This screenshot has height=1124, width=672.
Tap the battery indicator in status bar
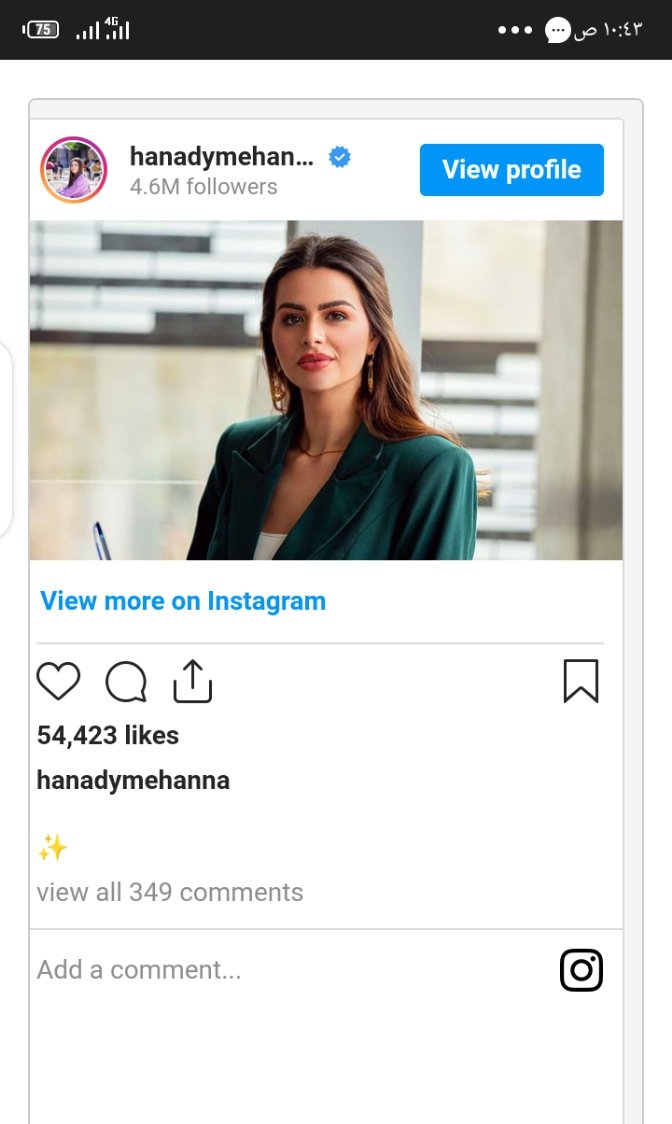(x=41, y=30)
